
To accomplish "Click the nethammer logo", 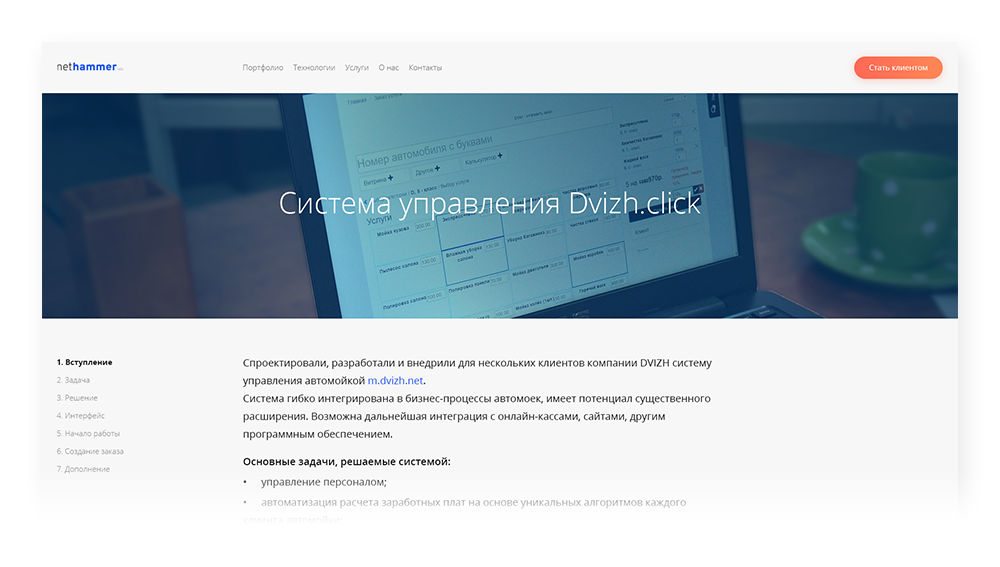I will click(89, 67).
